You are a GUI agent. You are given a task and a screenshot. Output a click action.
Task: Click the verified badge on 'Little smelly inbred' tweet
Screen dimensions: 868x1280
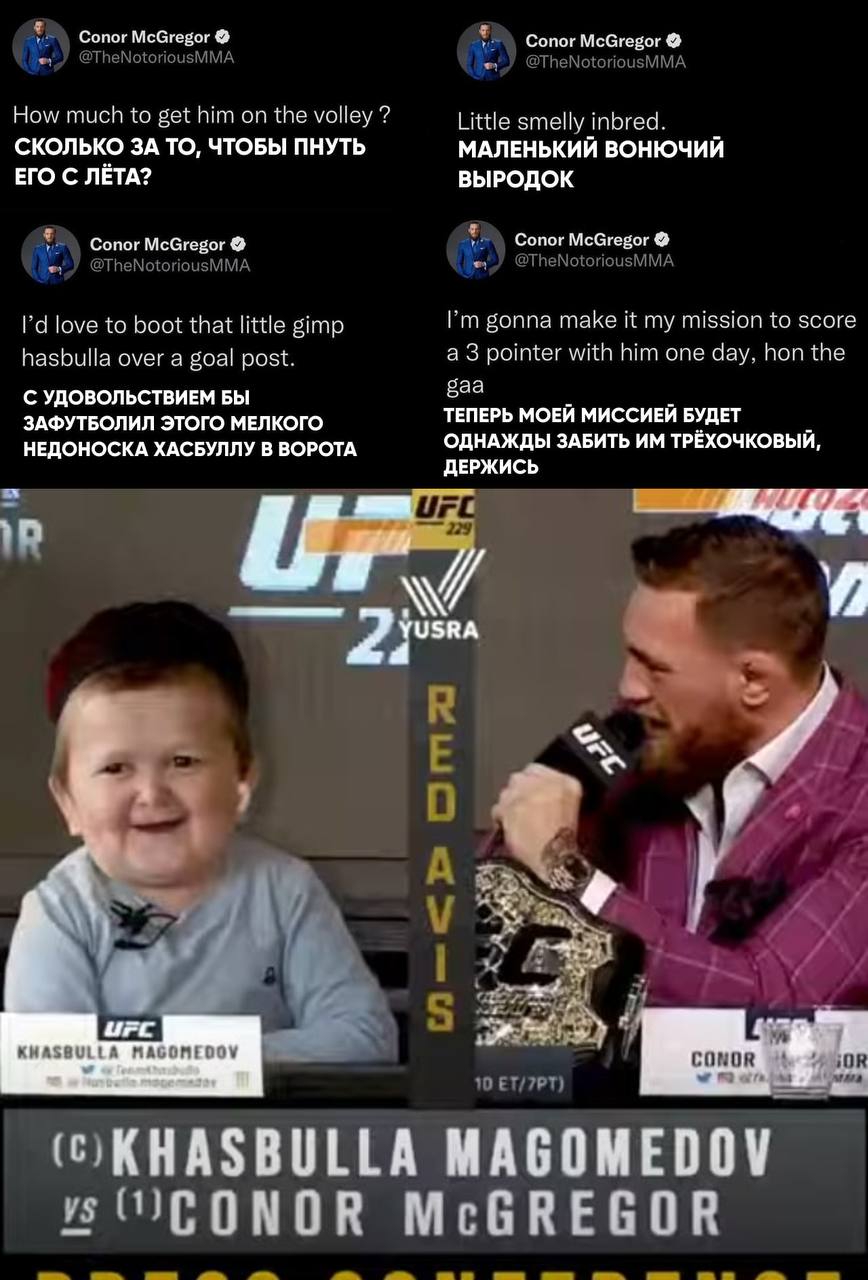coord(674,41)
